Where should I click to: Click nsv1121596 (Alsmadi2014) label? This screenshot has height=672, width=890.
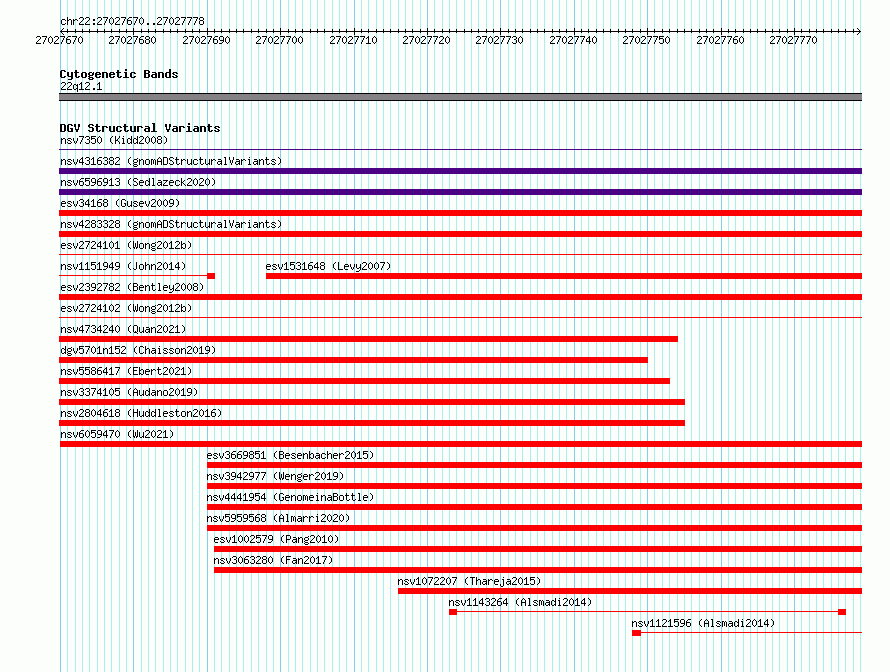pos(703,623)
